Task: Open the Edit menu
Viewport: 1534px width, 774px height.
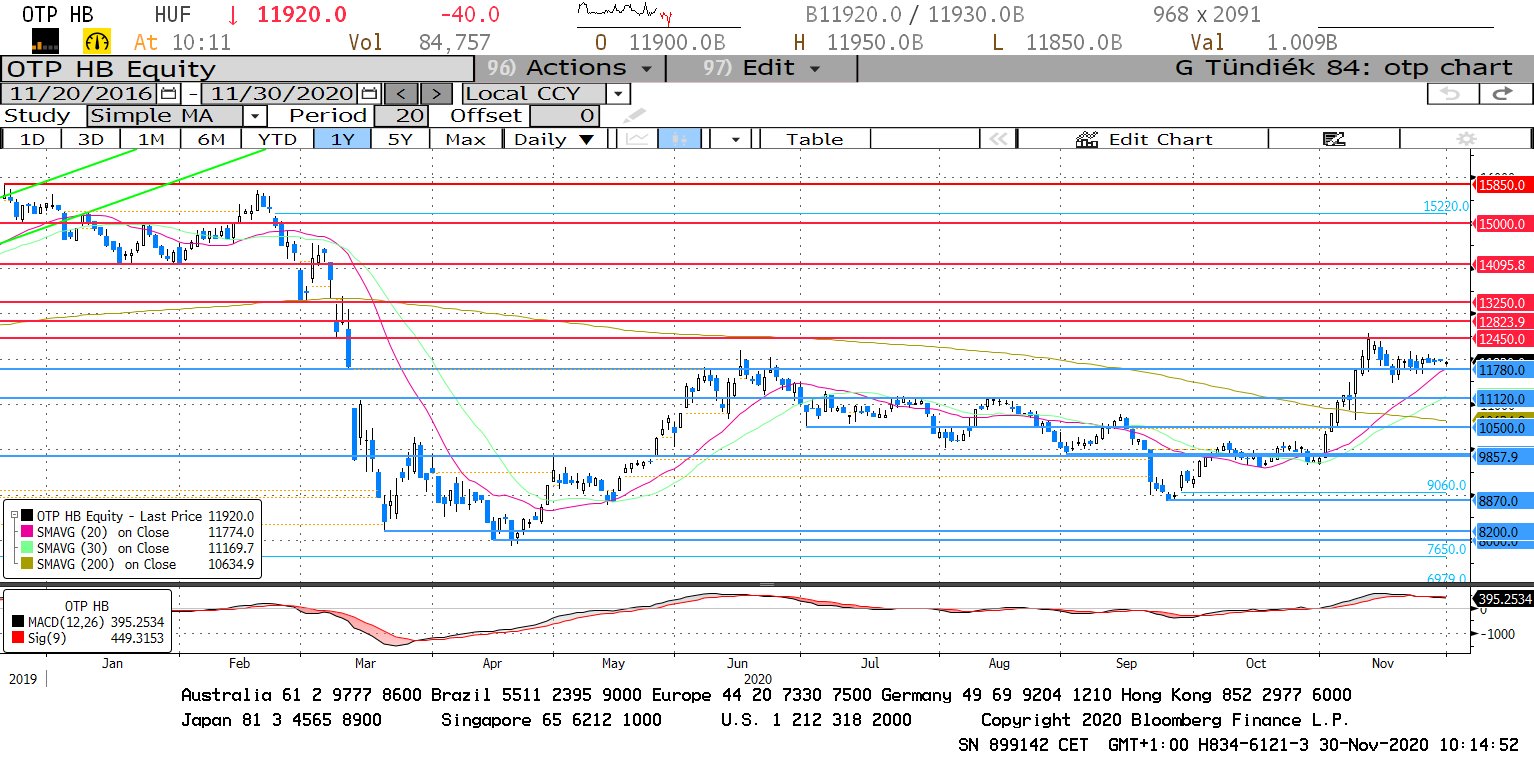Action: point(762,68)
